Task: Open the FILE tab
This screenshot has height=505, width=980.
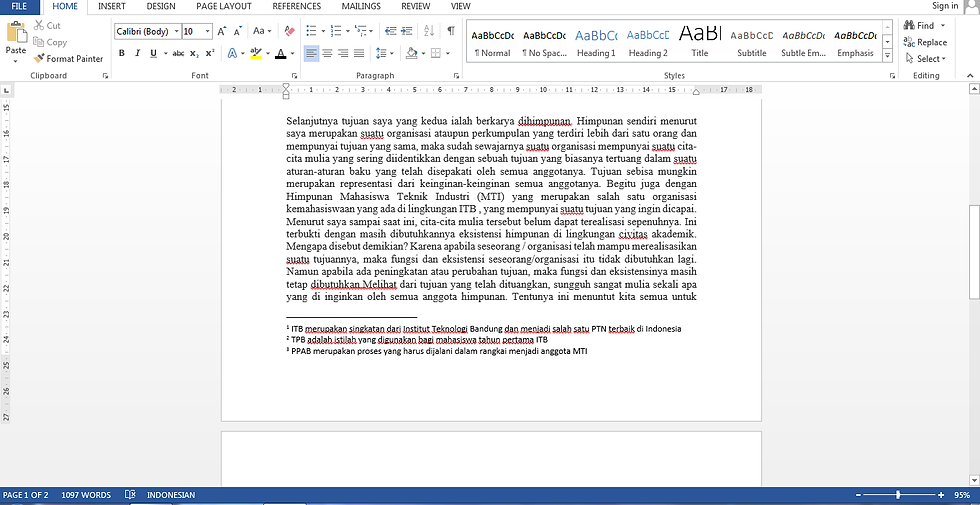Action: [x=19, y=6]
